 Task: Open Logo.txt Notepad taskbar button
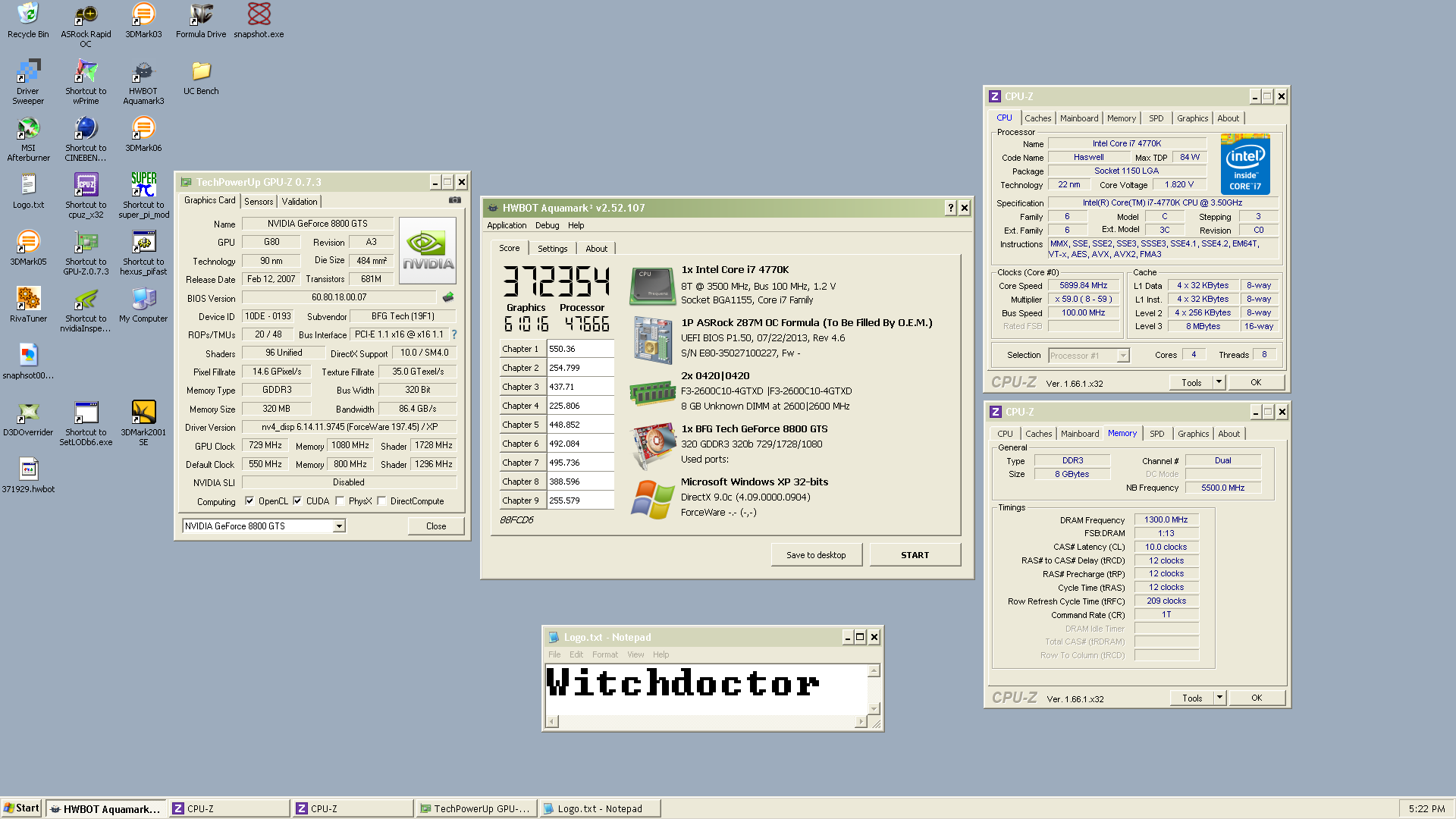(600, 808)
